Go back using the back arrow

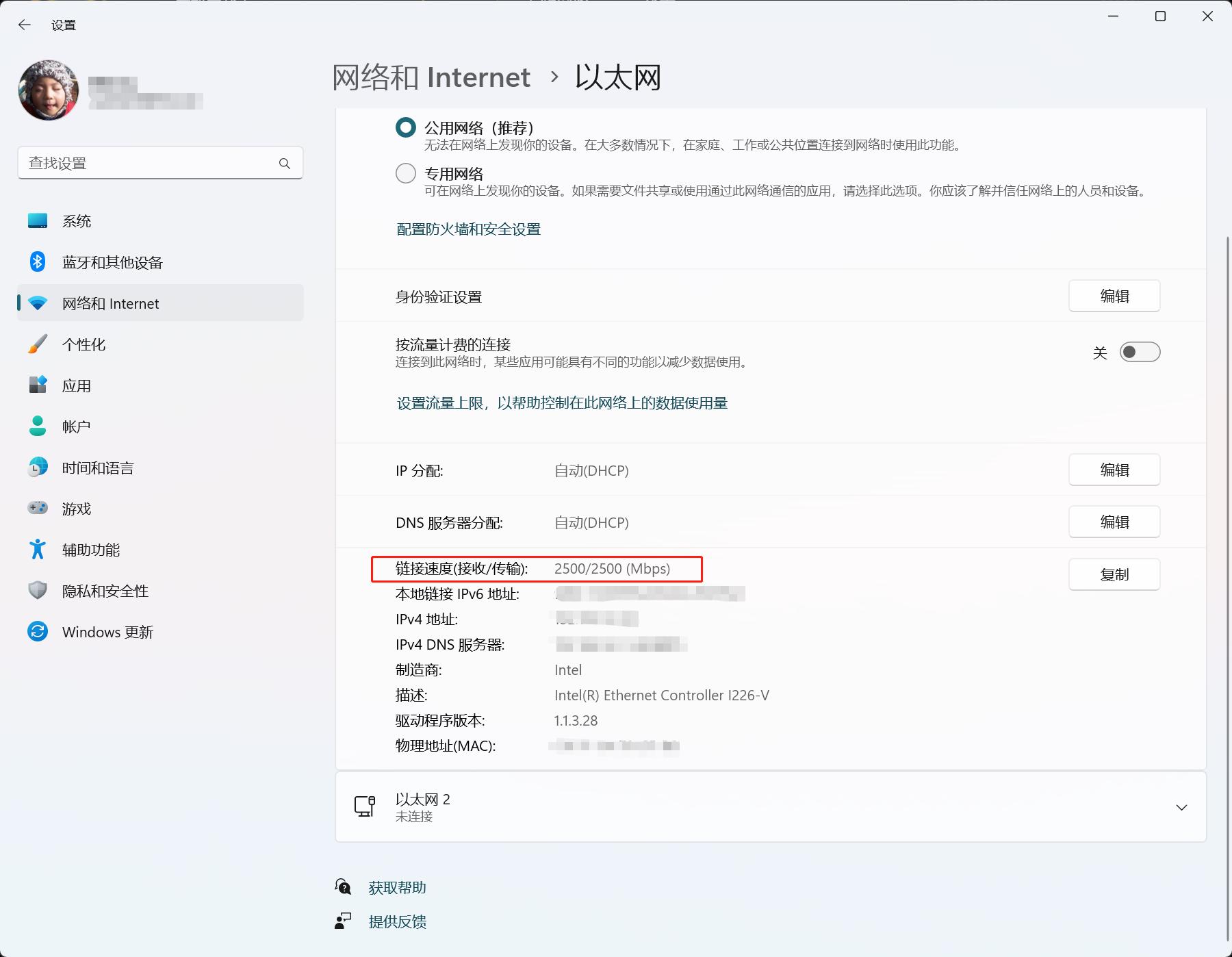coord(25,25)
